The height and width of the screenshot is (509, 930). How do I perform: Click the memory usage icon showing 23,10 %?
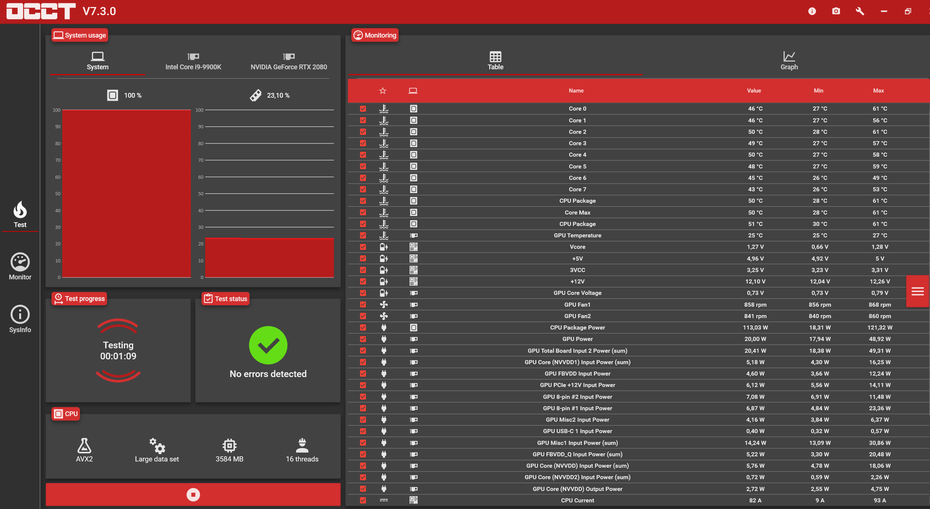(x=256, y=95)
